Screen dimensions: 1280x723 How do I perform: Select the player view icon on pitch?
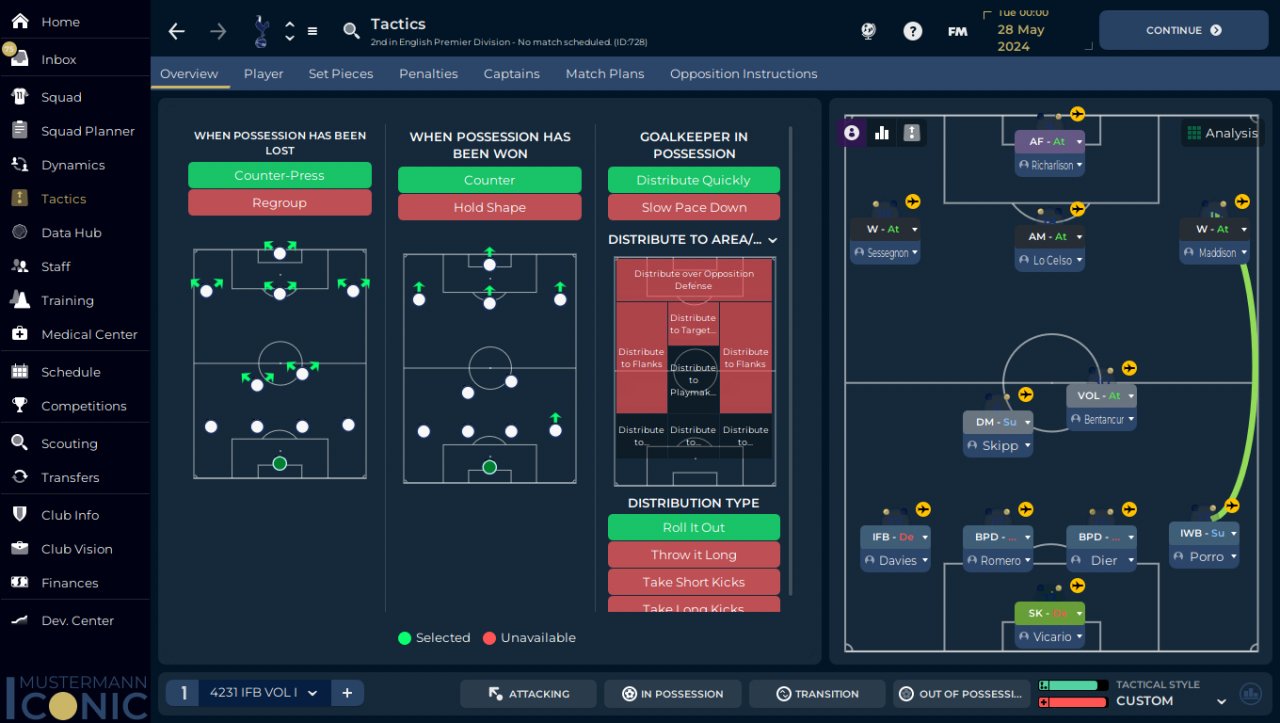852,132
